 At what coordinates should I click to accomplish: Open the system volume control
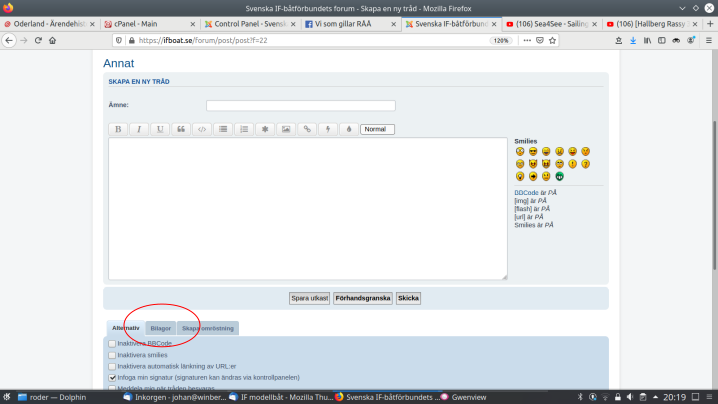click(x=630, y=397)
